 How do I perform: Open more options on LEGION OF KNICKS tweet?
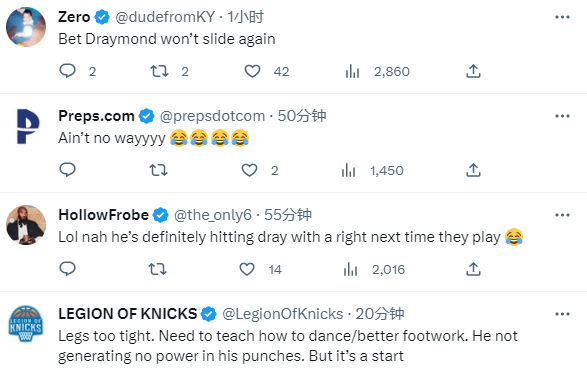click(x=562, y=314)
